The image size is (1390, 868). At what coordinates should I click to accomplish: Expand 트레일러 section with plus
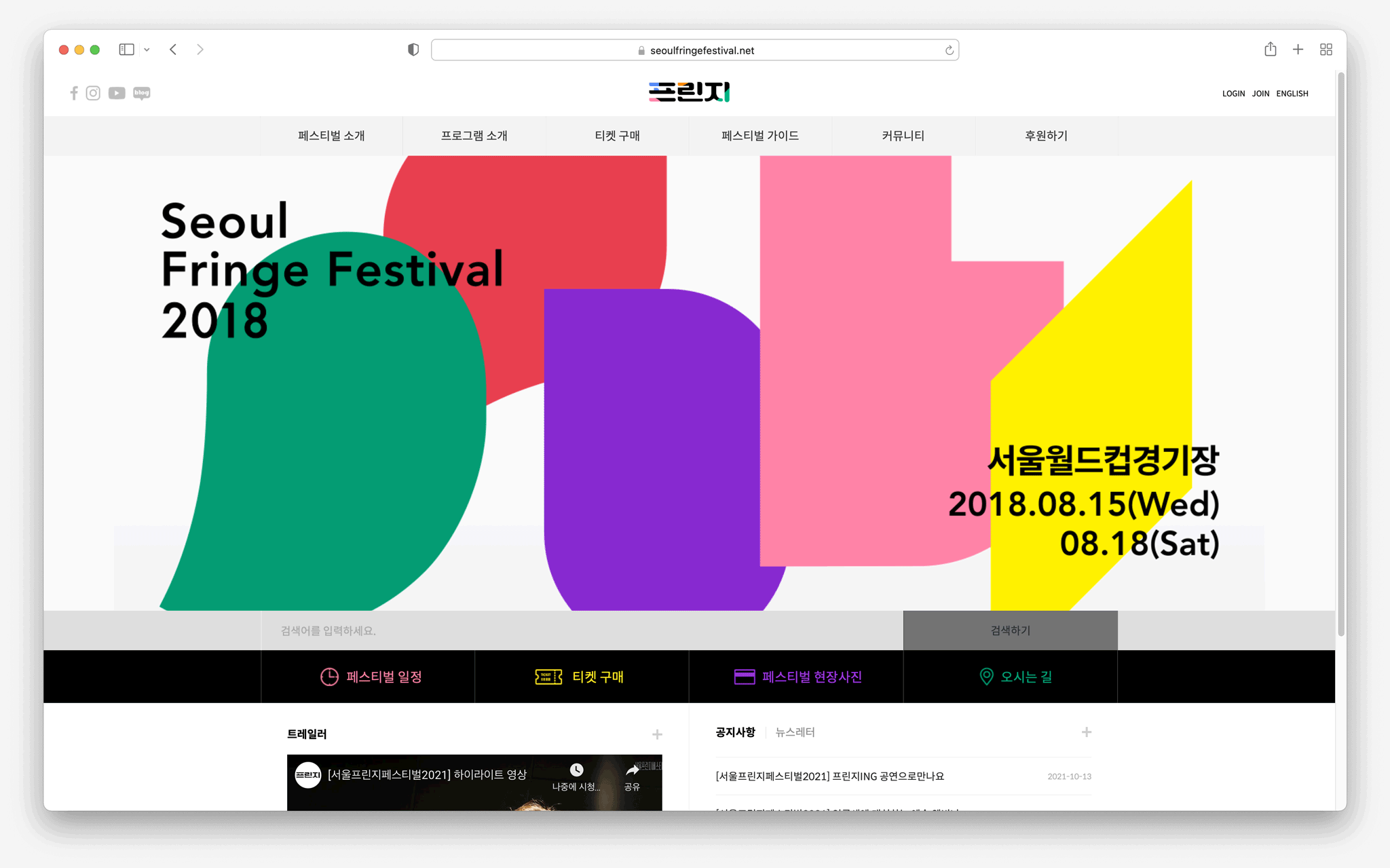click(656, 734)
